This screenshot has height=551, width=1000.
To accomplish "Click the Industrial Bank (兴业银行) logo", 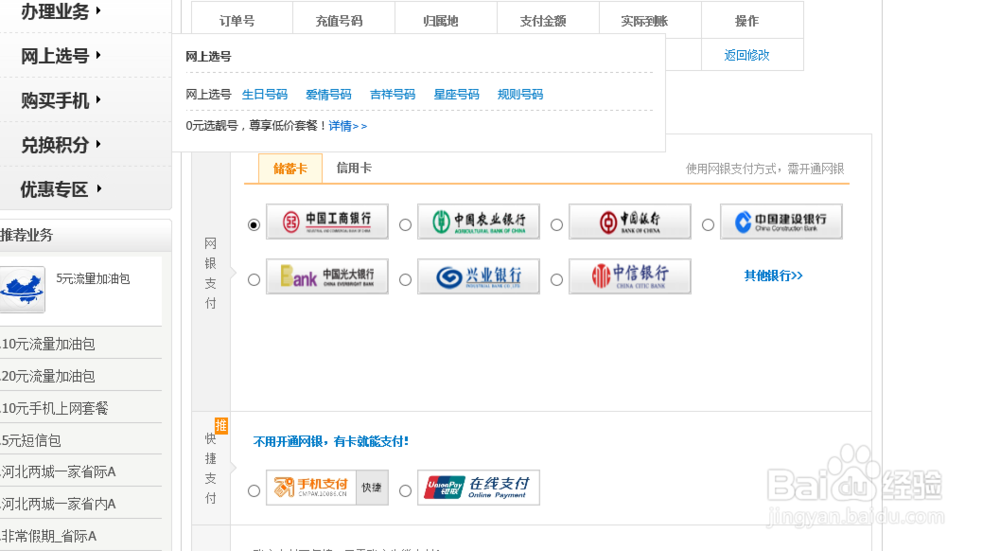I will 478,276.
